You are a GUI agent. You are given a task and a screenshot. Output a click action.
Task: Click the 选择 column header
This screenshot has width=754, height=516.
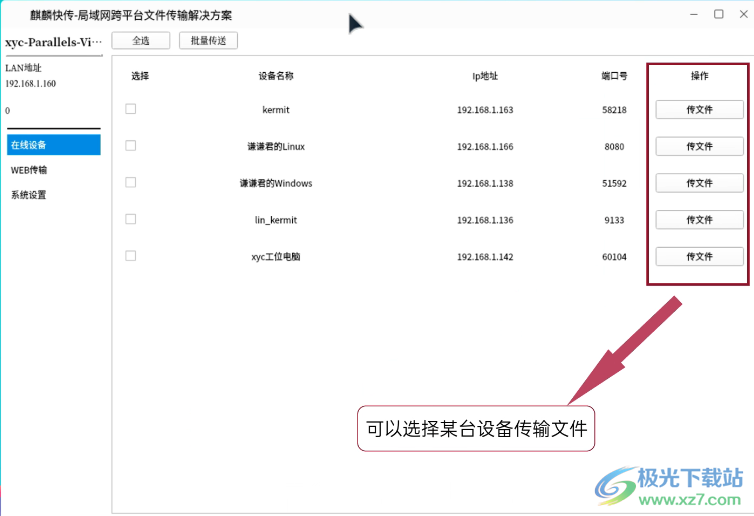pyautogui.click(x=140, y=76)
